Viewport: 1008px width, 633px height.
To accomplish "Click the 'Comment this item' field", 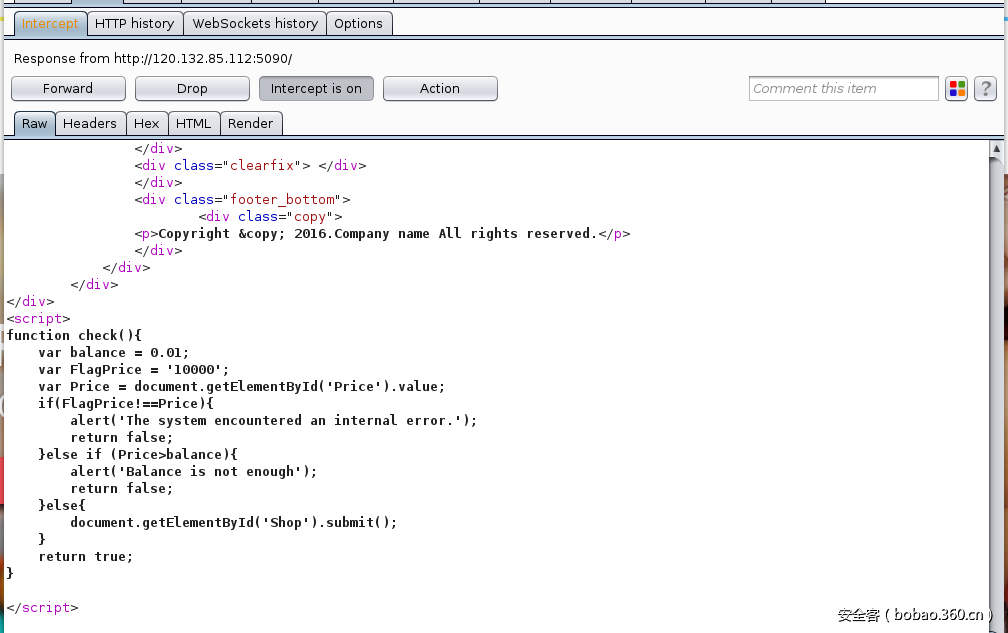I will coord(843,88).
